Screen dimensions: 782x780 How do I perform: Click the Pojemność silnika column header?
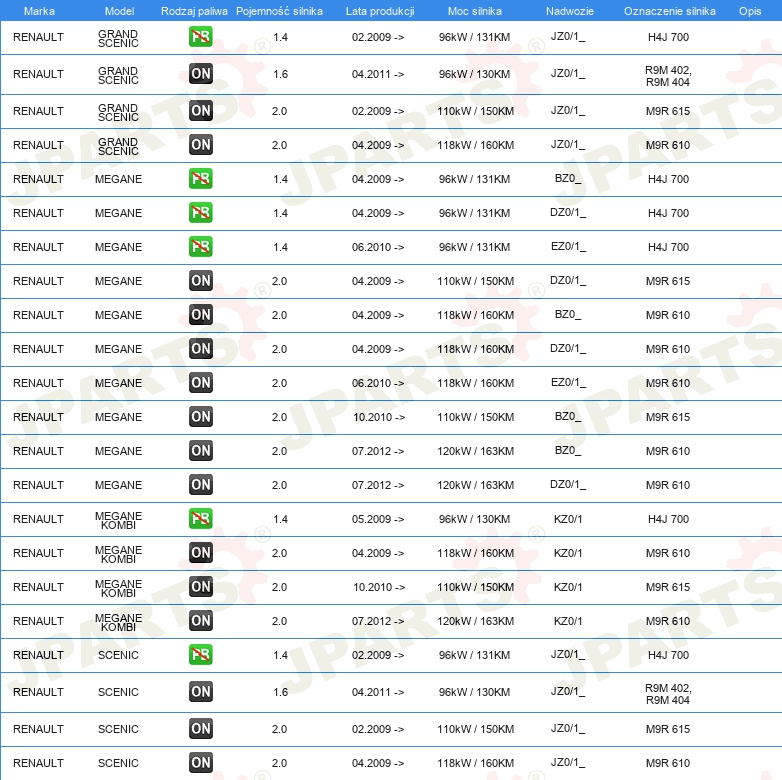(279, 10)
